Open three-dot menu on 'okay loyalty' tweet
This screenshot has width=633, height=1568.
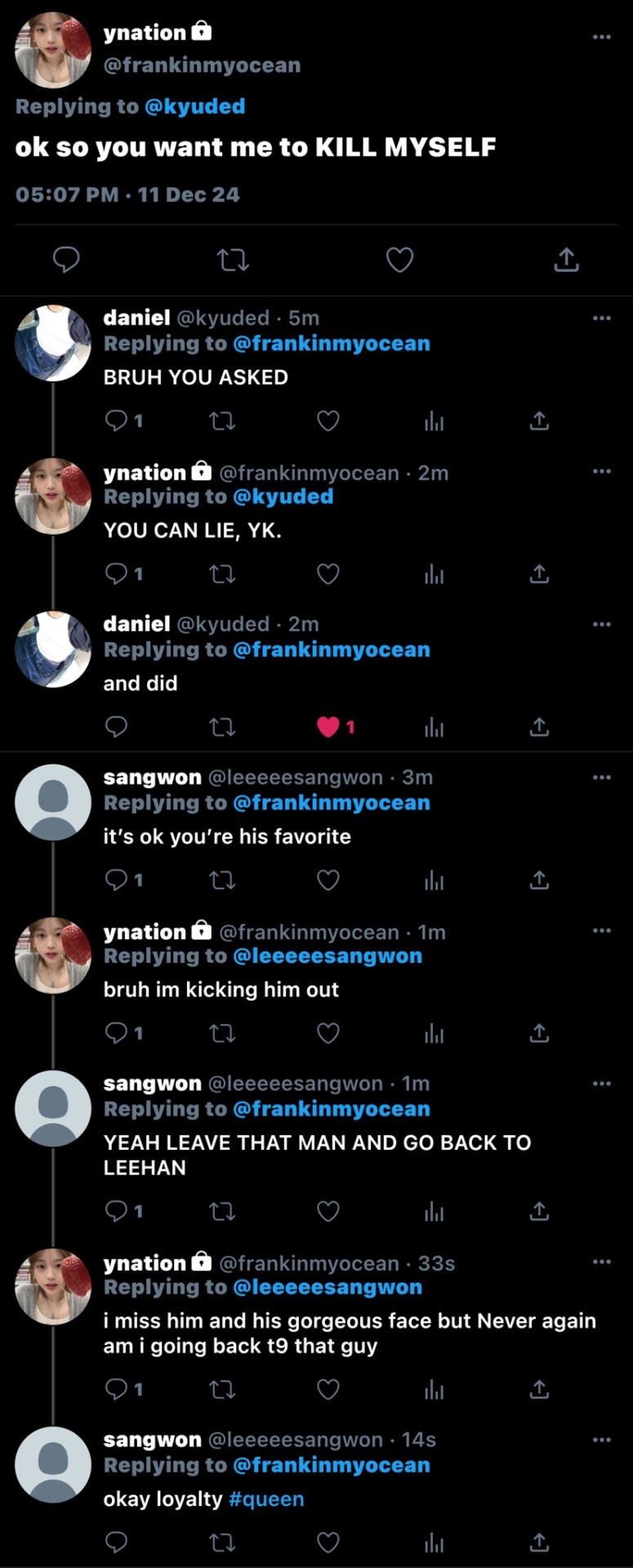pos(602,1440)
